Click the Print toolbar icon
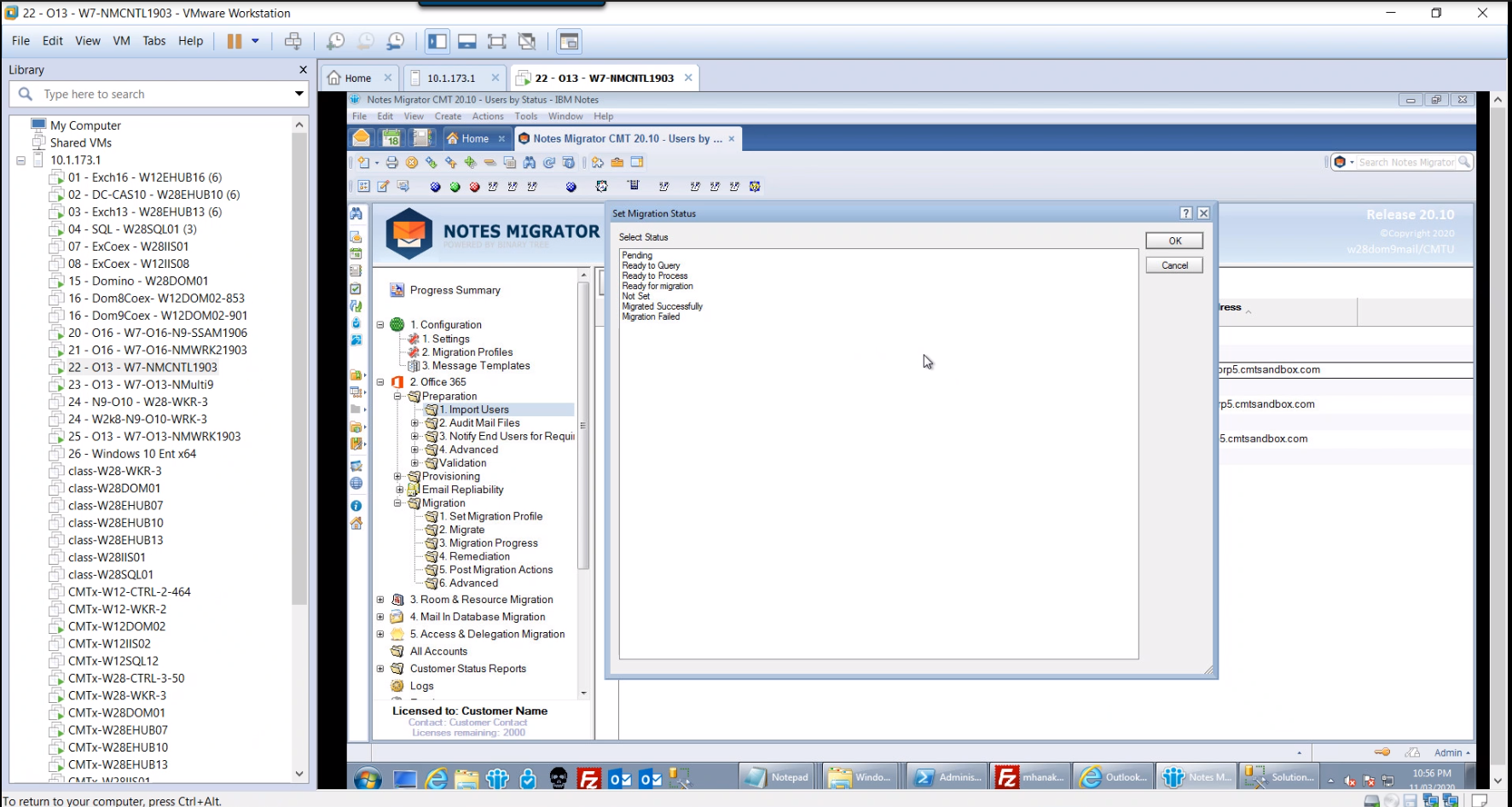 coord(391,162)
